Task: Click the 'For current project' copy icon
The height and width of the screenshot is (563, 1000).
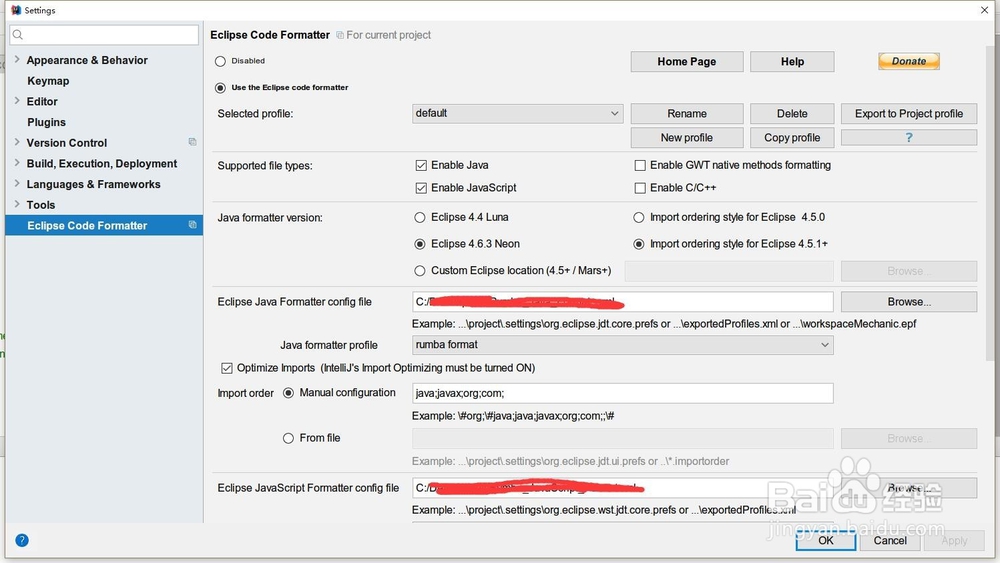Action: click(x=340, y=35)
